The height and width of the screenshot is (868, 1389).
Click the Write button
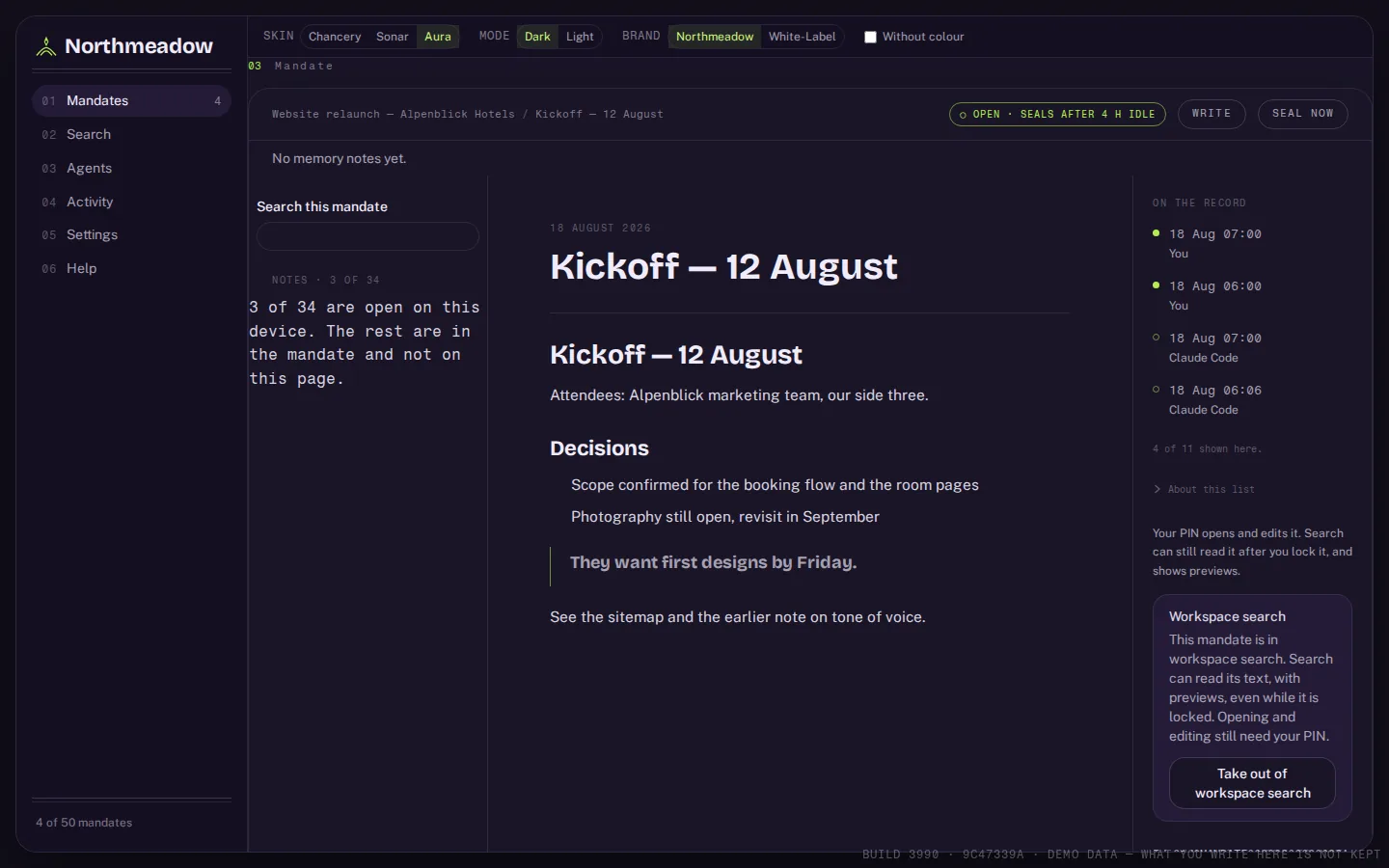click(1212, 114)
